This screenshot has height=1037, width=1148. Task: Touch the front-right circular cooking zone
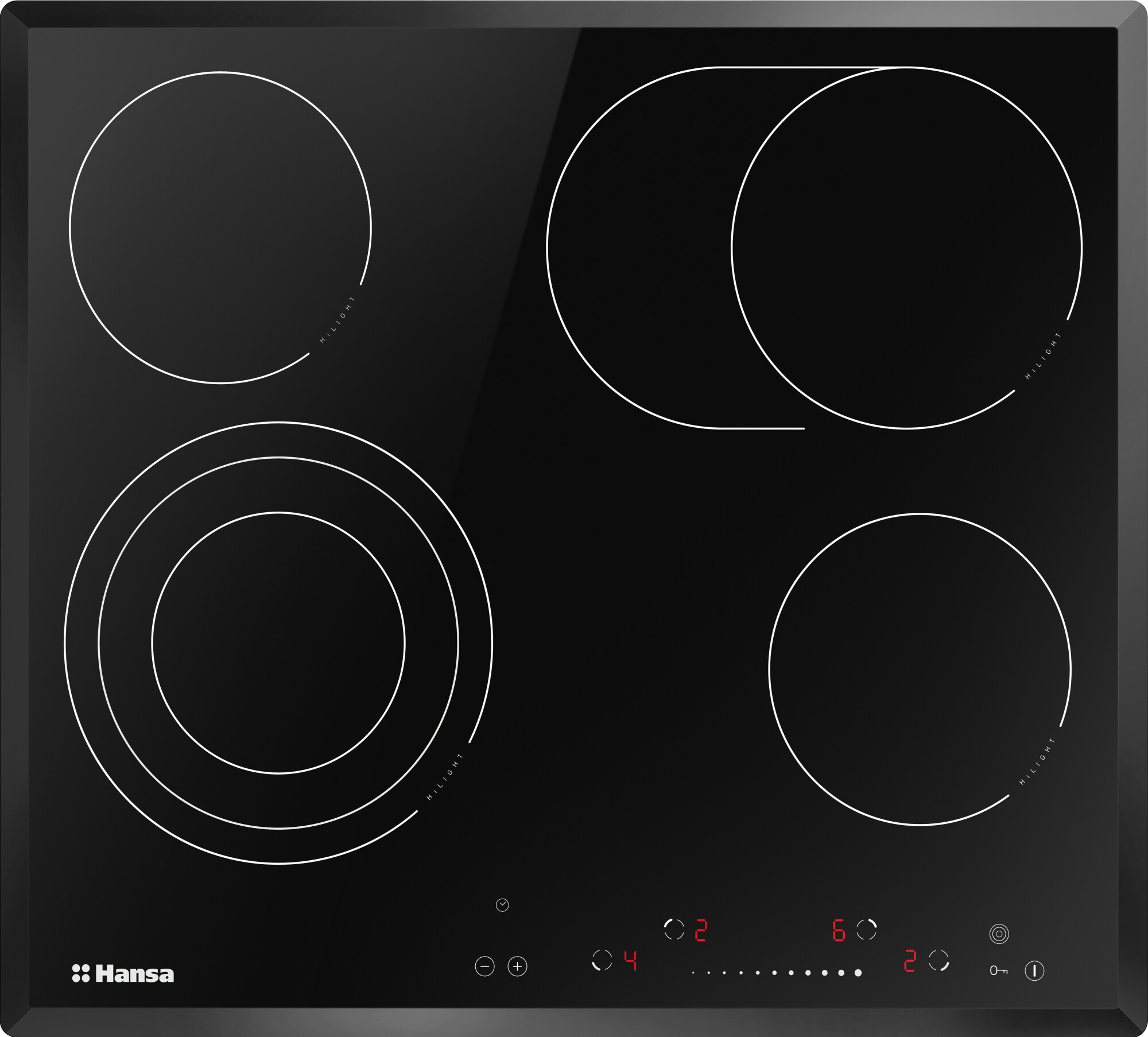[x=920, y=669]
